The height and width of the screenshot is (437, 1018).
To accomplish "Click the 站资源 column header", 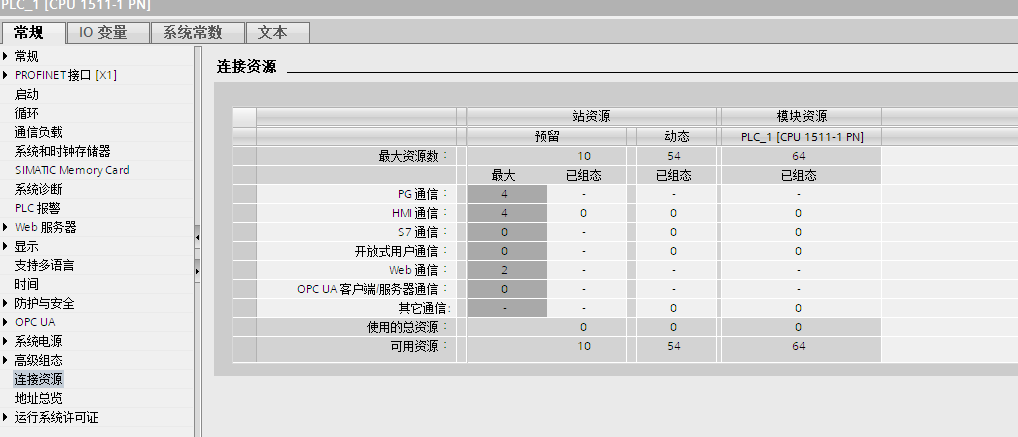I will 591,117.
